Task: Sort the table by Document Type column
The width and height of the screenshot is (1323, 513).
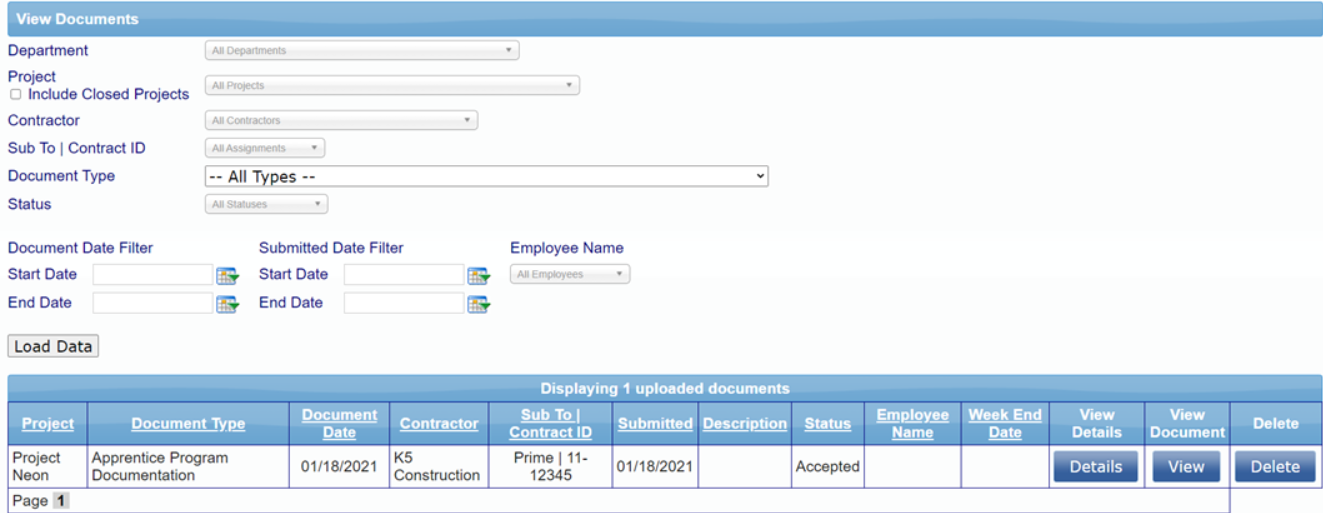Action: click(x=188, y=424)
